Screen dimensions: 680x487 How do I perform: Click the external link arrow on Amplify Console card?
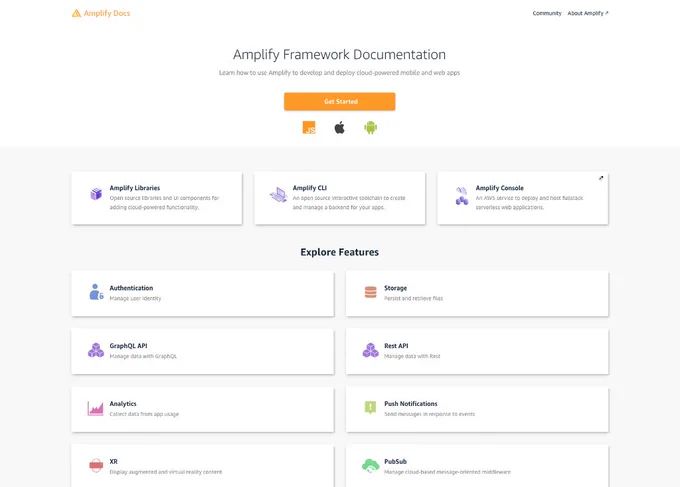pyautogui.click(x=601, y=178)
